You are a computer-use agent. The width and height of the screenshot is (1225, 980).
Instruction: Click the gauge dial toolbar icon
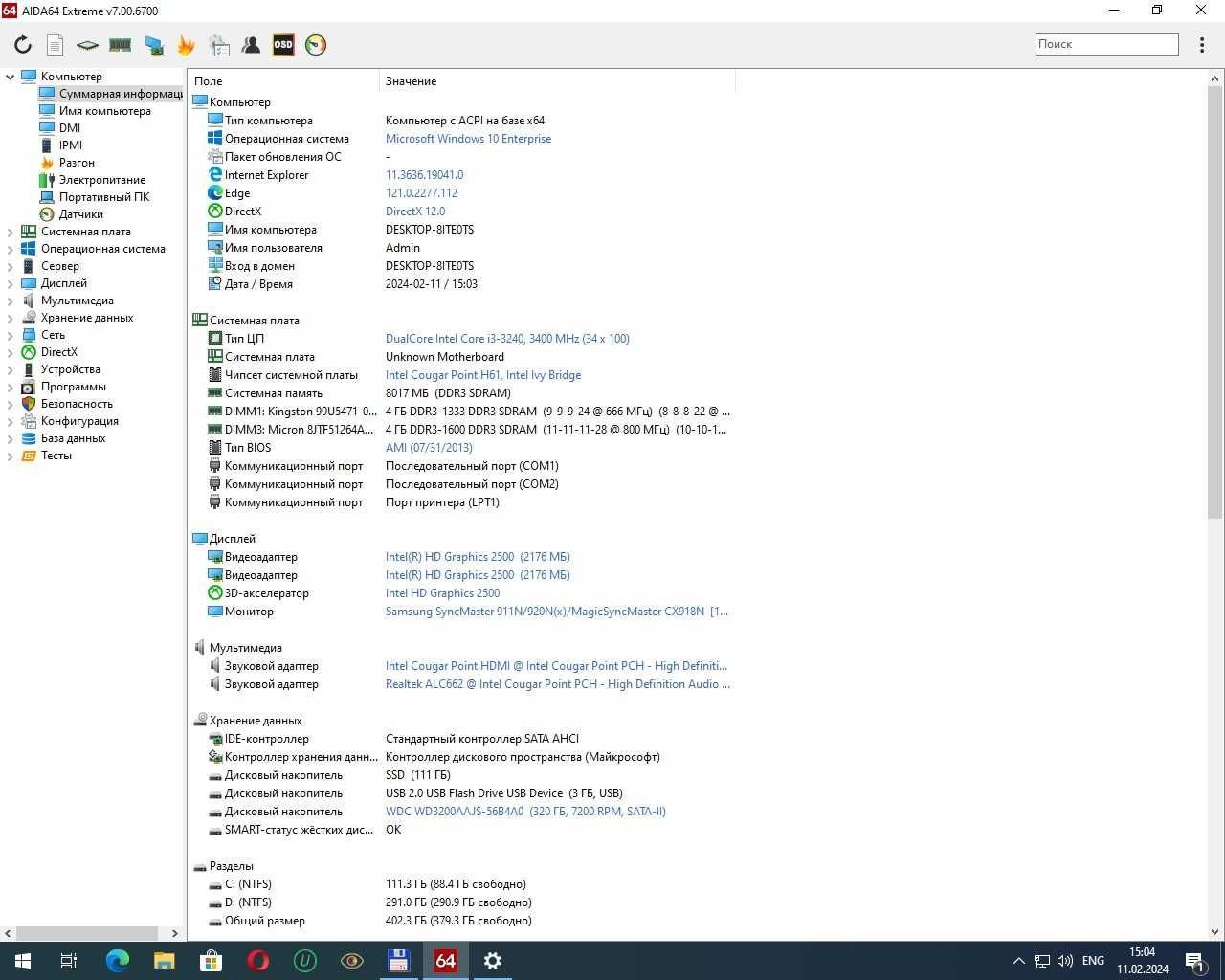coord(316,45)
